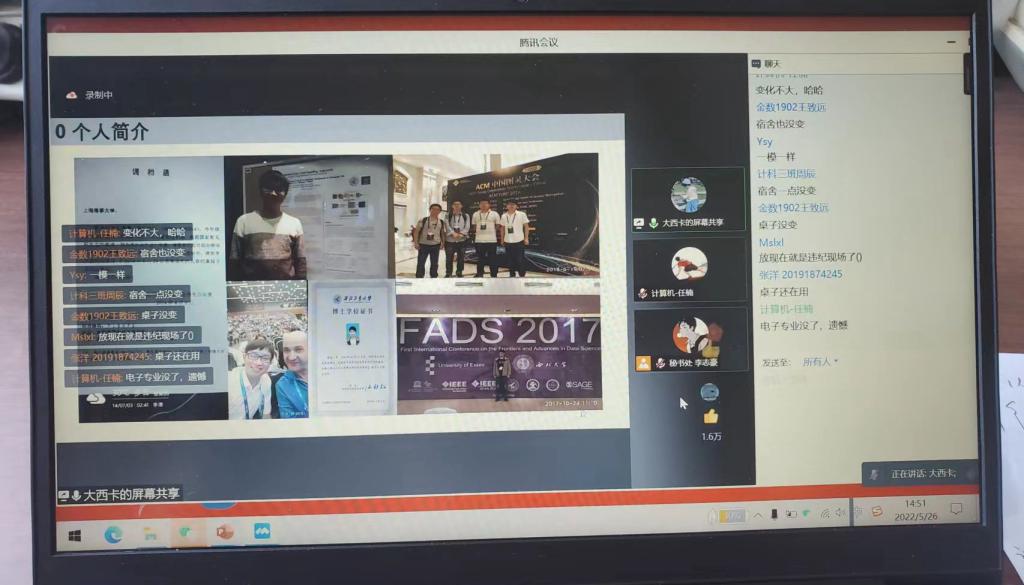Select 大西卡's screen share video thumbnail
Viewport: 1024px width, 585px height.
tap(688, 195)
